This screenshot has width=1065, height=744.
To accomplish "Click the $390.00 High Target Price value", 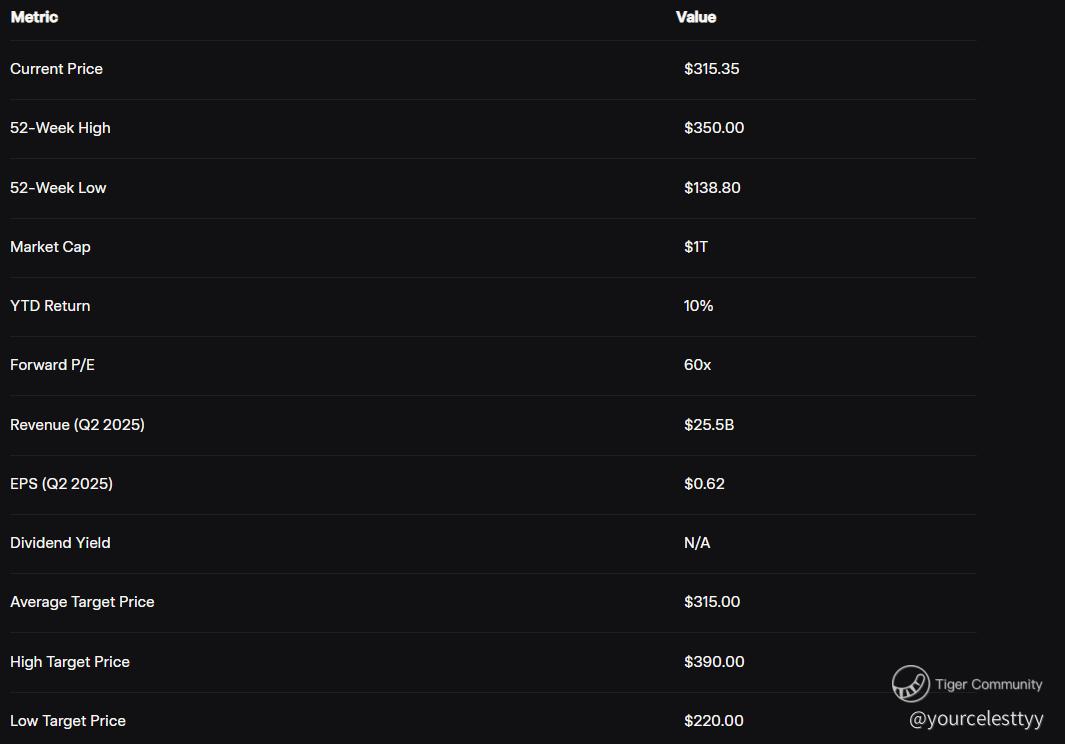I will click(x=714, y=662).
